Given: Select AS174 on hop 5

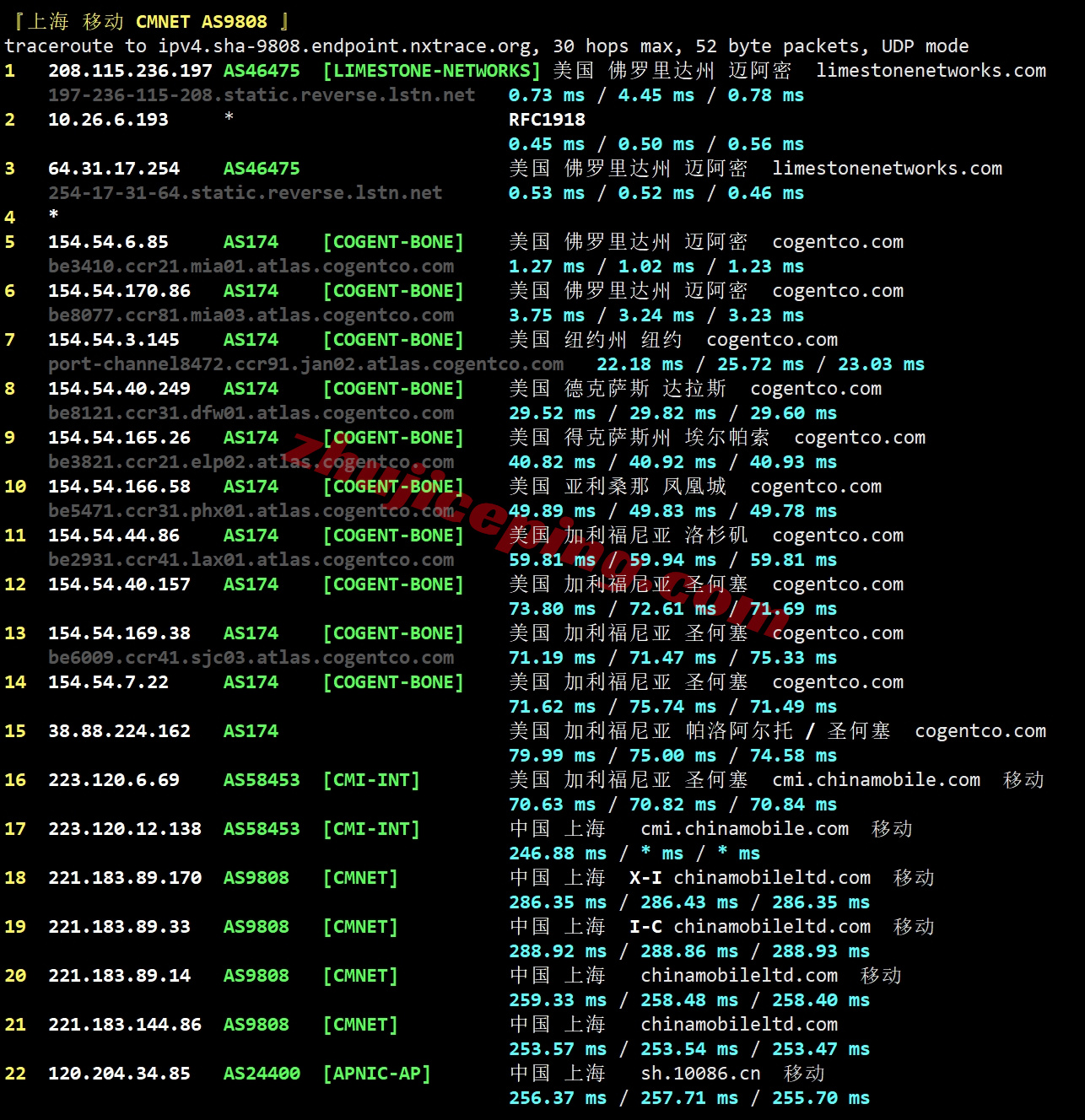Looking at the screenshot, I should tap(251, 242).
